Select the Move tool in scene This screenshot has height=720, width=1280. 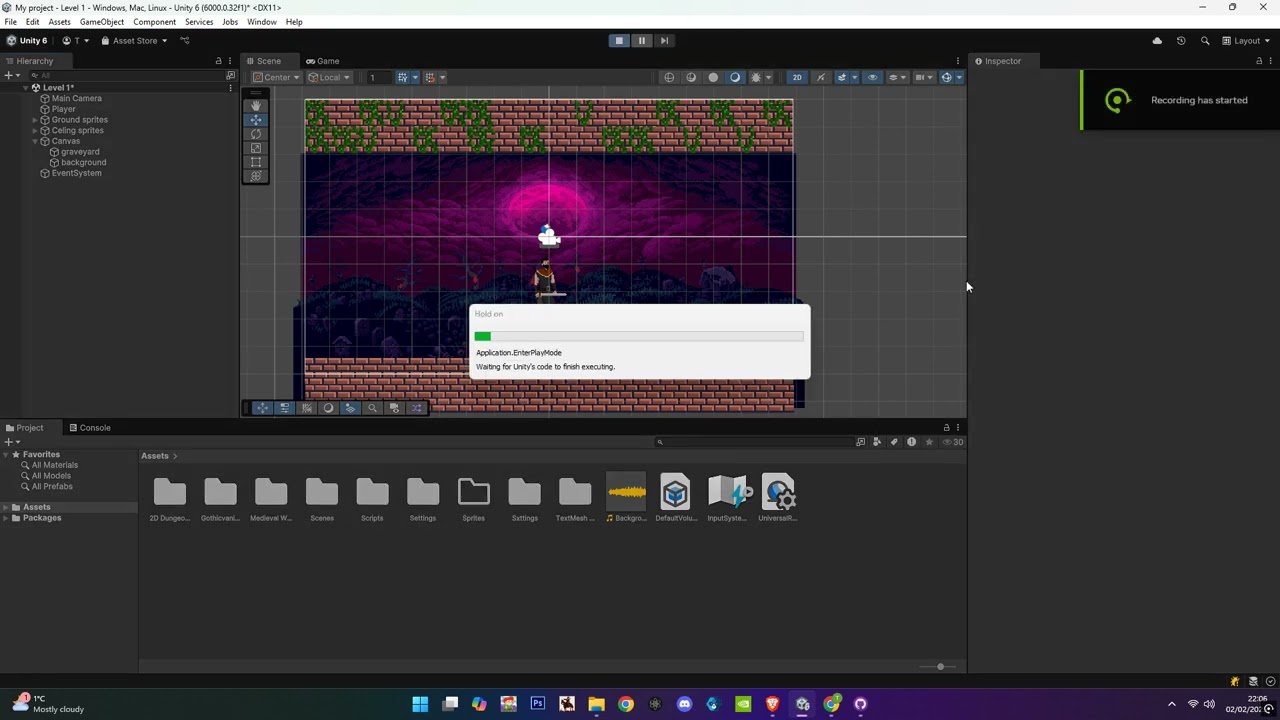[256, 119]
